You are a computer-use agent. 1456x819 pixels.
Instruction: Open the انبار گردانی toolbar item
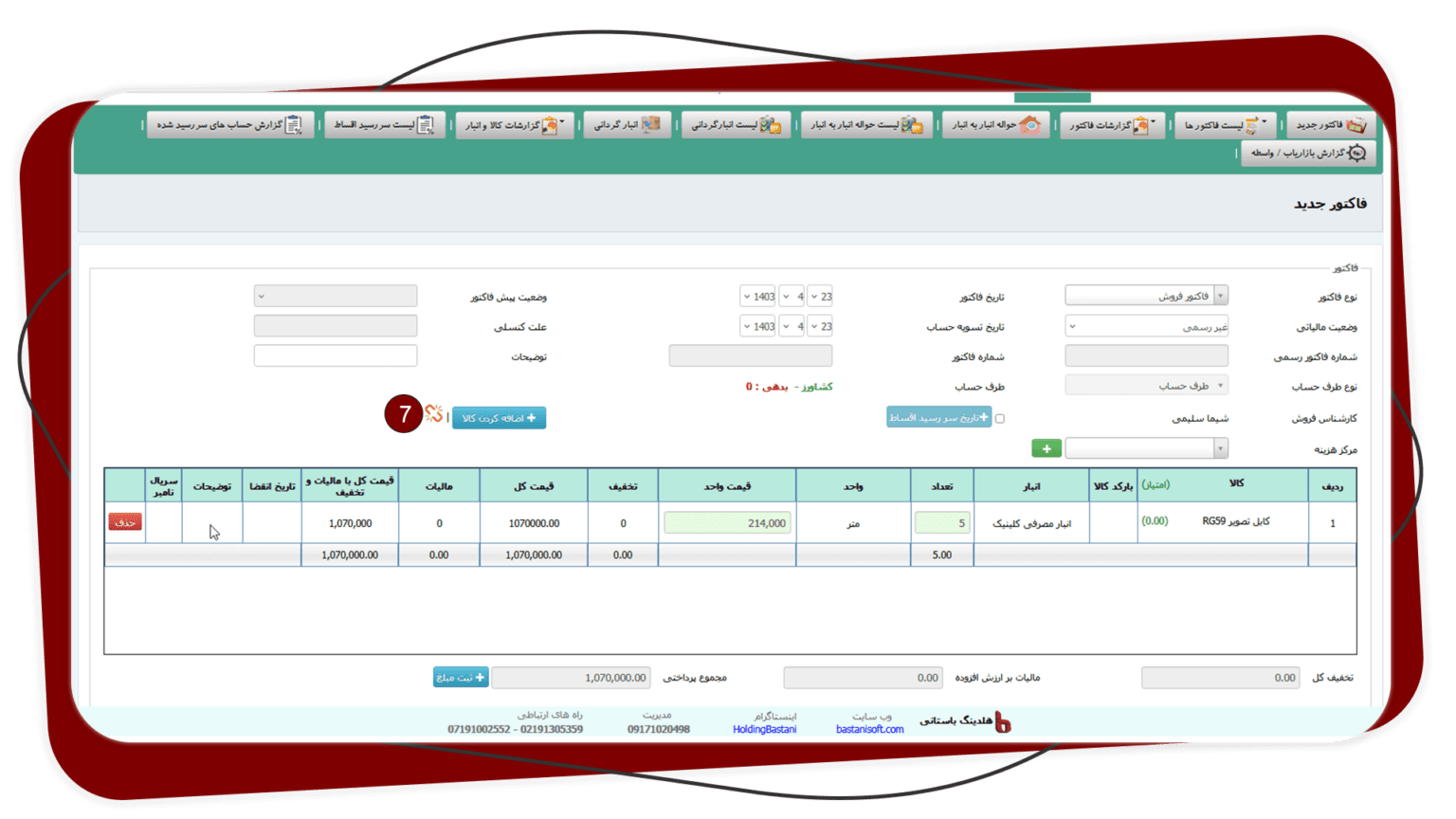(627, 125)
